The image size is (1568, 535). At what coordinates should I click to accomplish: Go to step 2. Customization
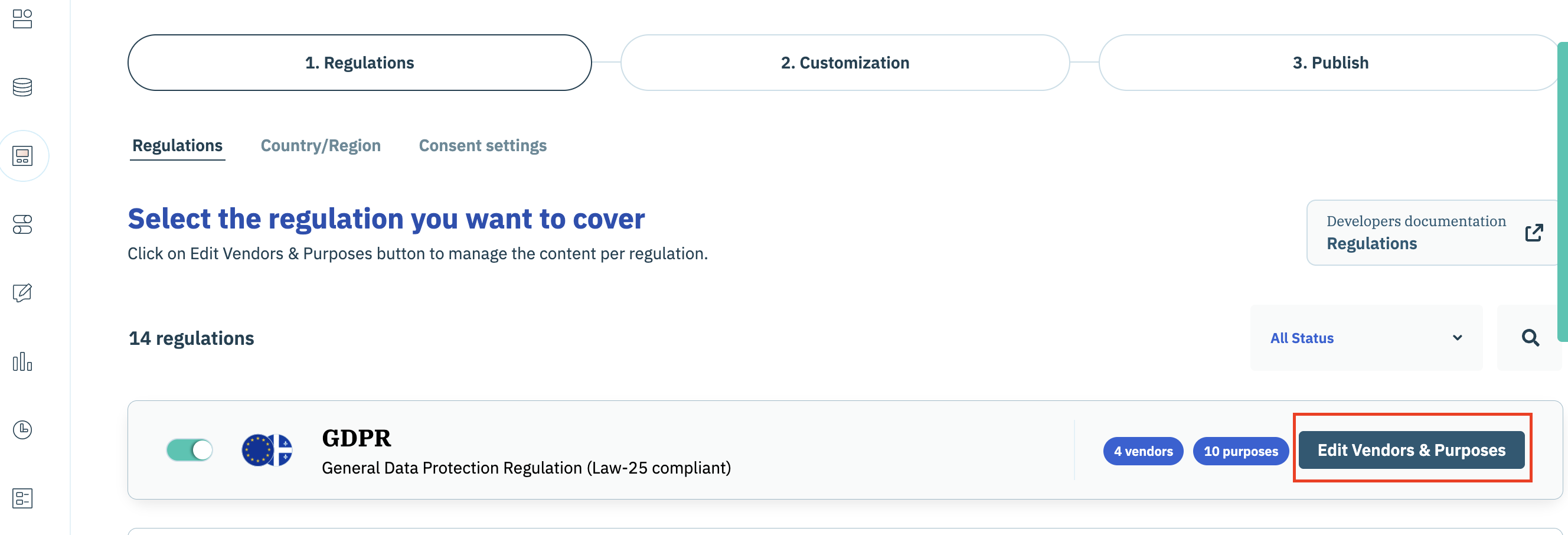coord(845,63)
